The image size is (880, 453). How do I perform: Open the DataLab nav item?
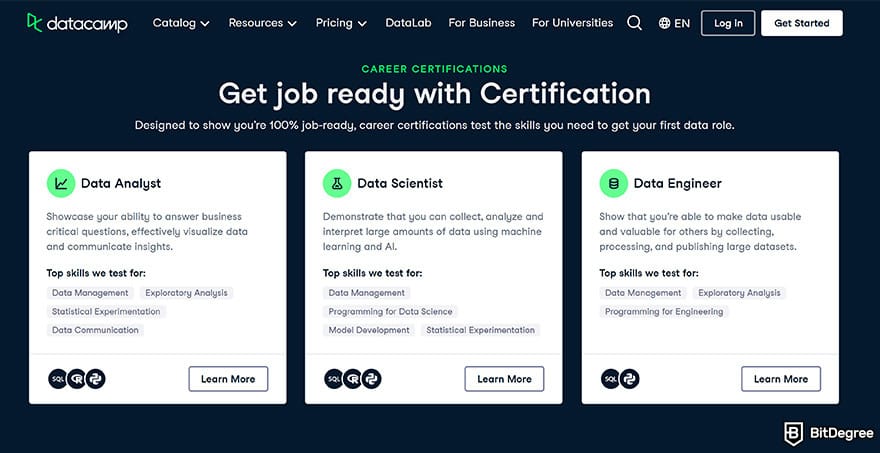408,23
